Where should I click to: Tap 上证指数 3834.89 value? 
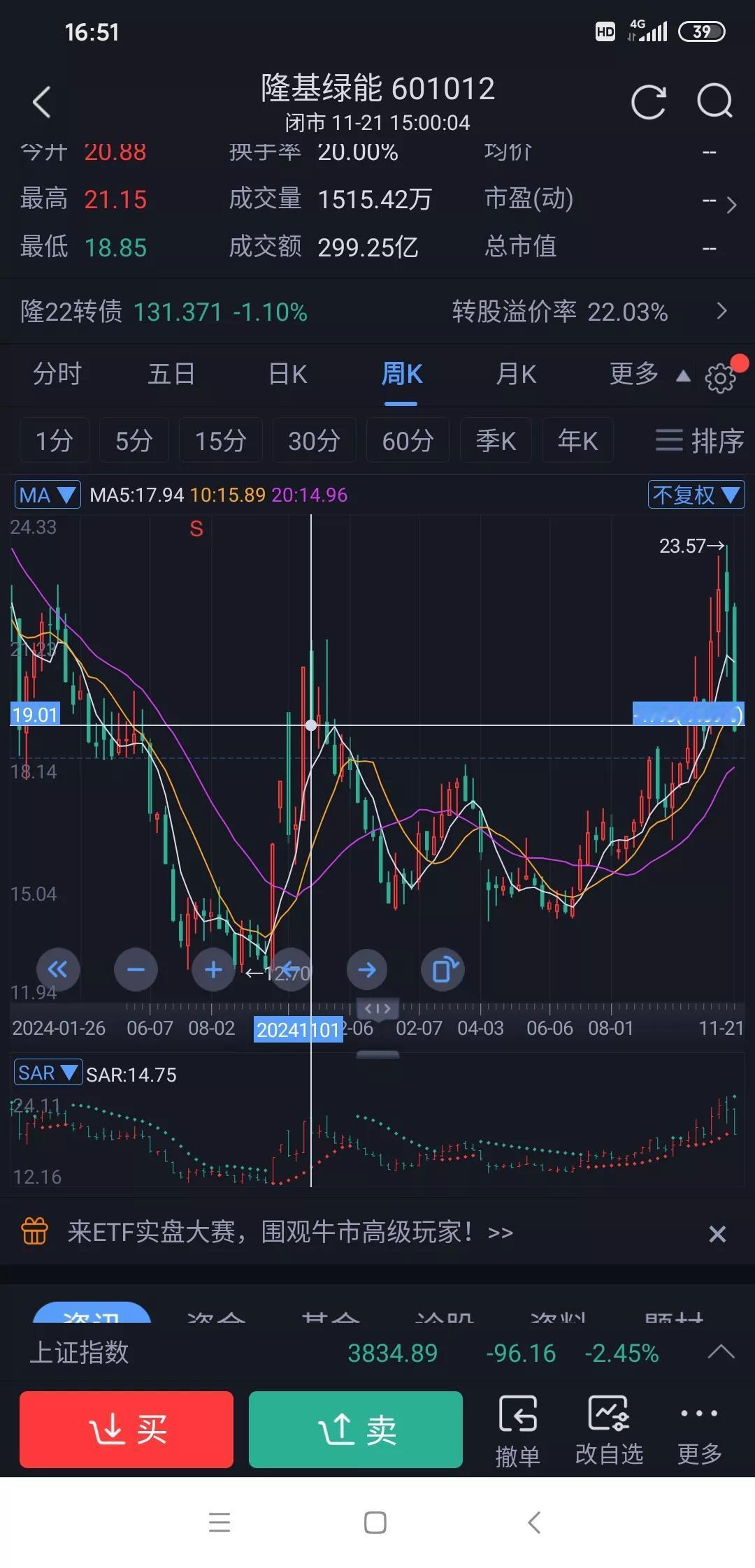point(393,1353)
